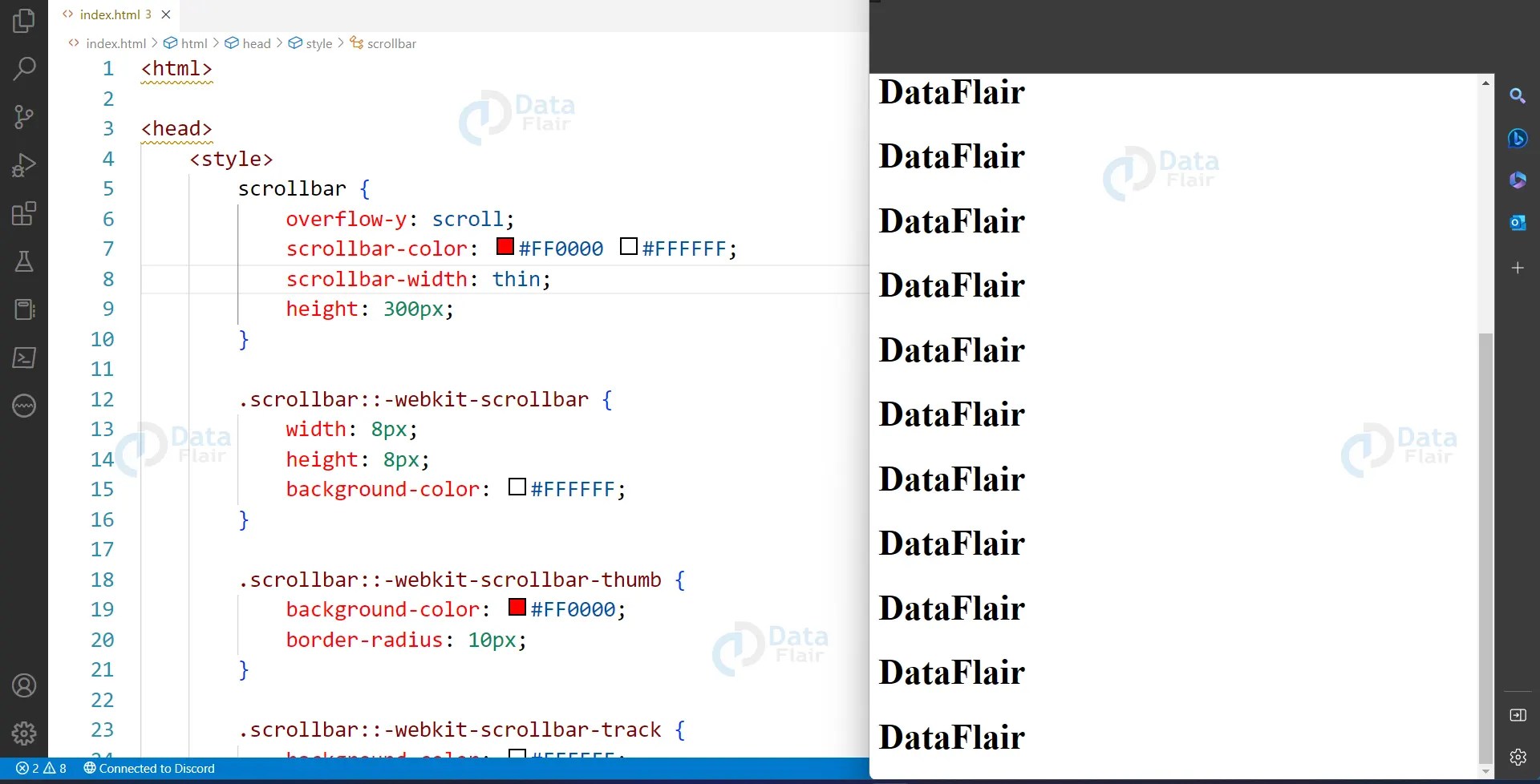The image size is (1540, 784).
Task: Open the Source Control view
Action: point(24,117)
